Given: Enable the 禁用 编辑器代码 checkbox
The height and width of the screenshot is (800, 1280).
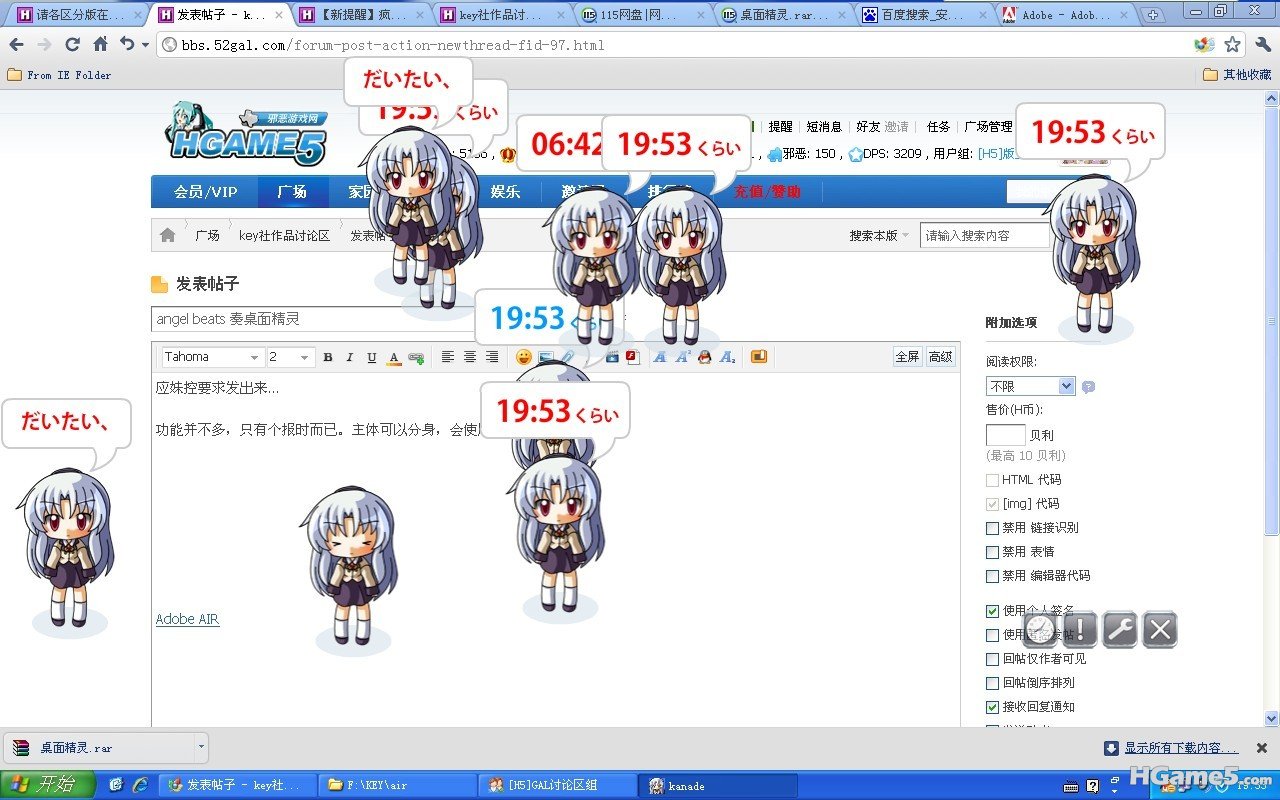Looking at the screenshot, I should pyautogui.click(x=992, y=576).
